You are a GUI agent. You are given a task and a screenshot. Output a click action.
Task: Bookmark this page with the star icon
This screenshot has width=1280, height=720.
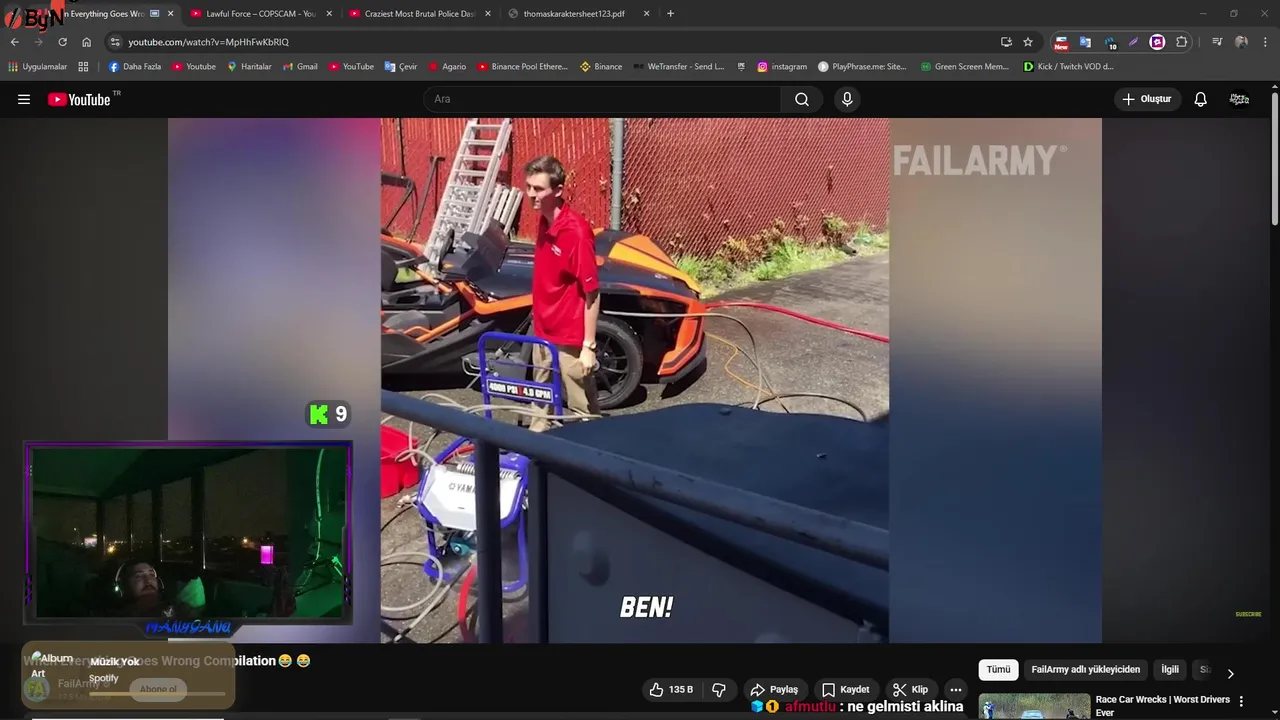(1027, 42)
